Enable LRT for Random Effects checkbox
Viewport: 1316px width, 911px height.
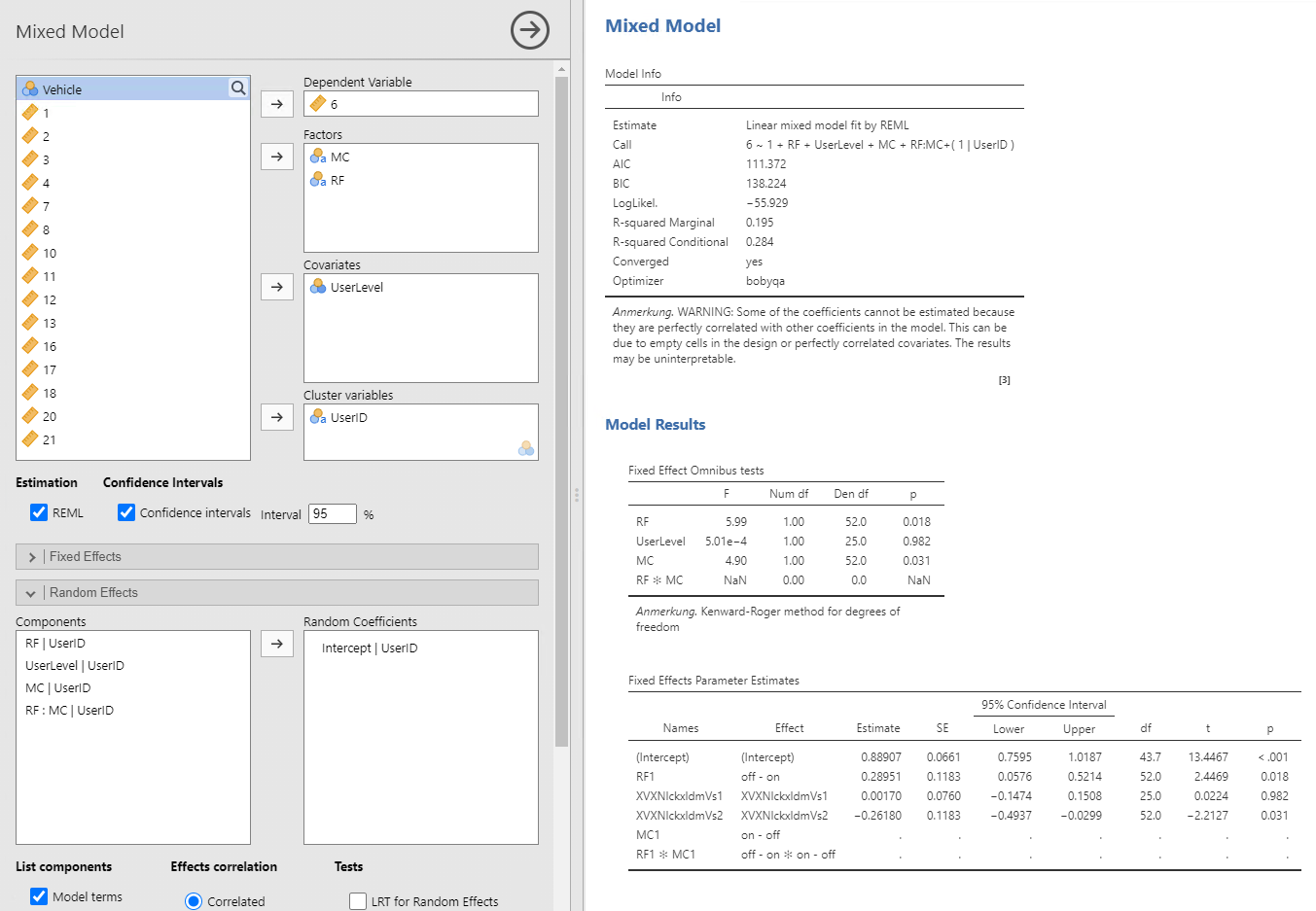point(358,901)
